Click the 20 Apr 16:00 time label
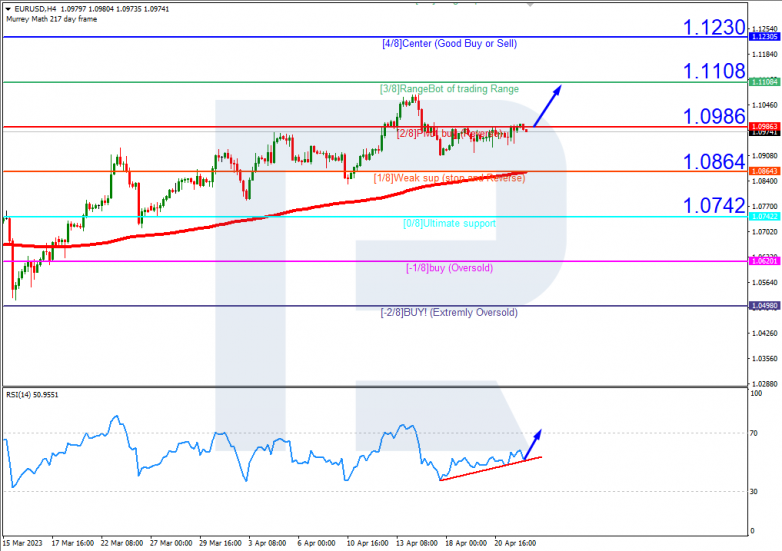The height and width of the screenshot is (551, 782). click(515, 543)
